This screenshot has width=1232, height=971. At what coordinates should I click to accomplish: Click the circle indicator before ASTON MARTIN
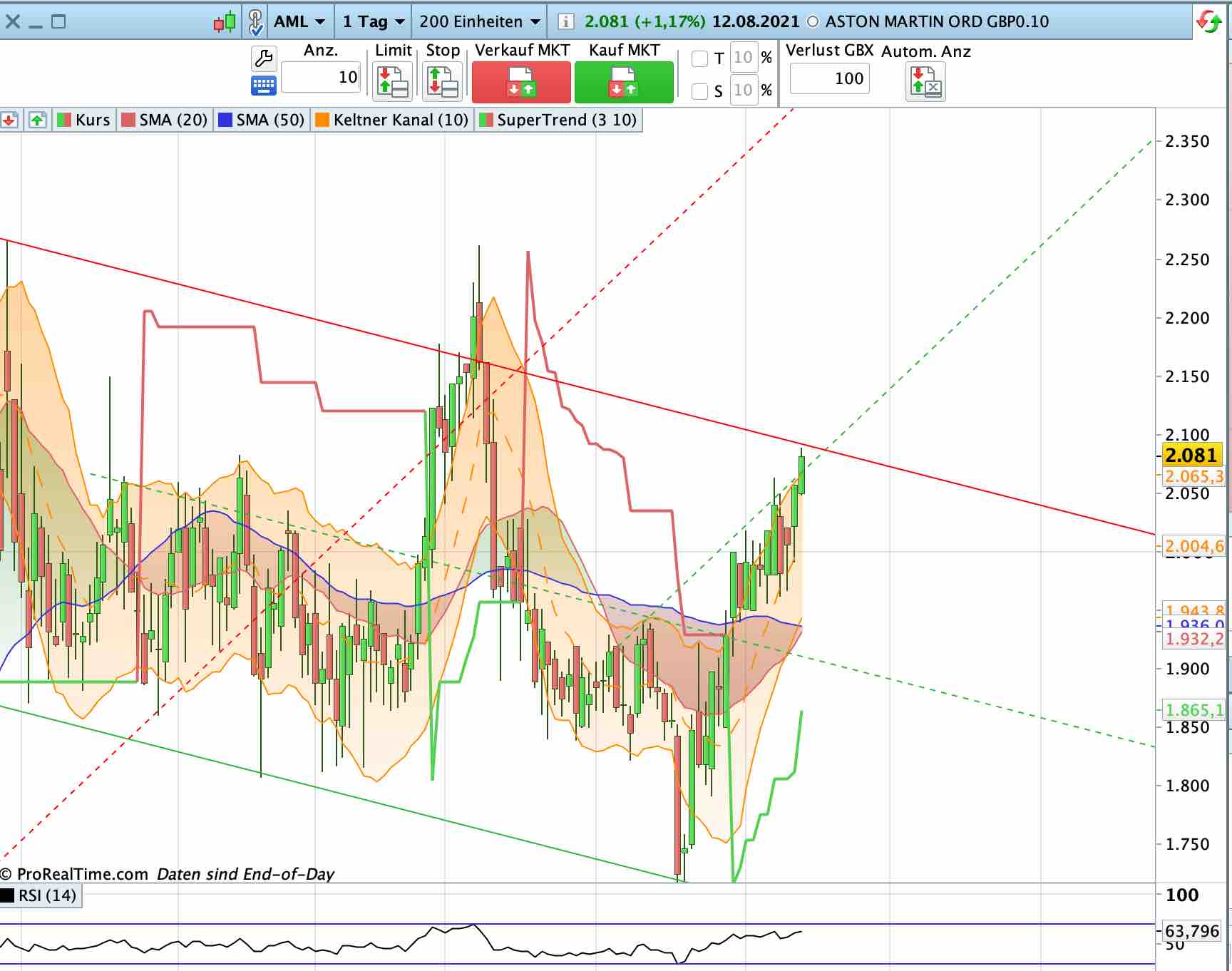pos(812,22)
